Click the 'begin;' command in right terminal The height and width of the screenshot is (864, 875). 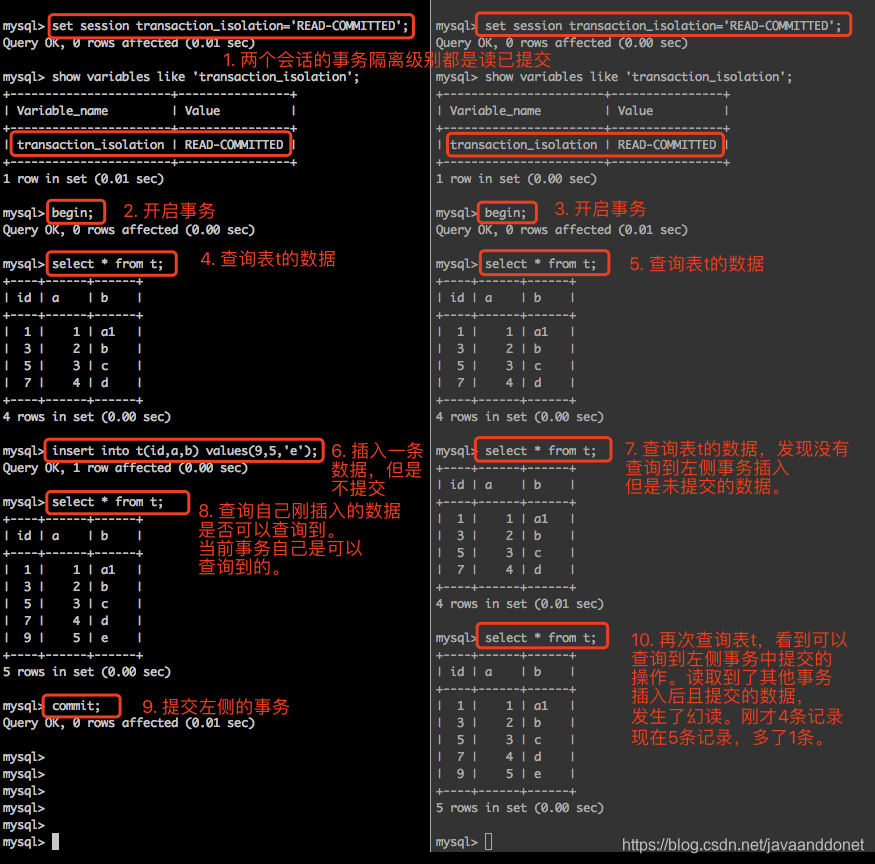[x=506, y=213]
